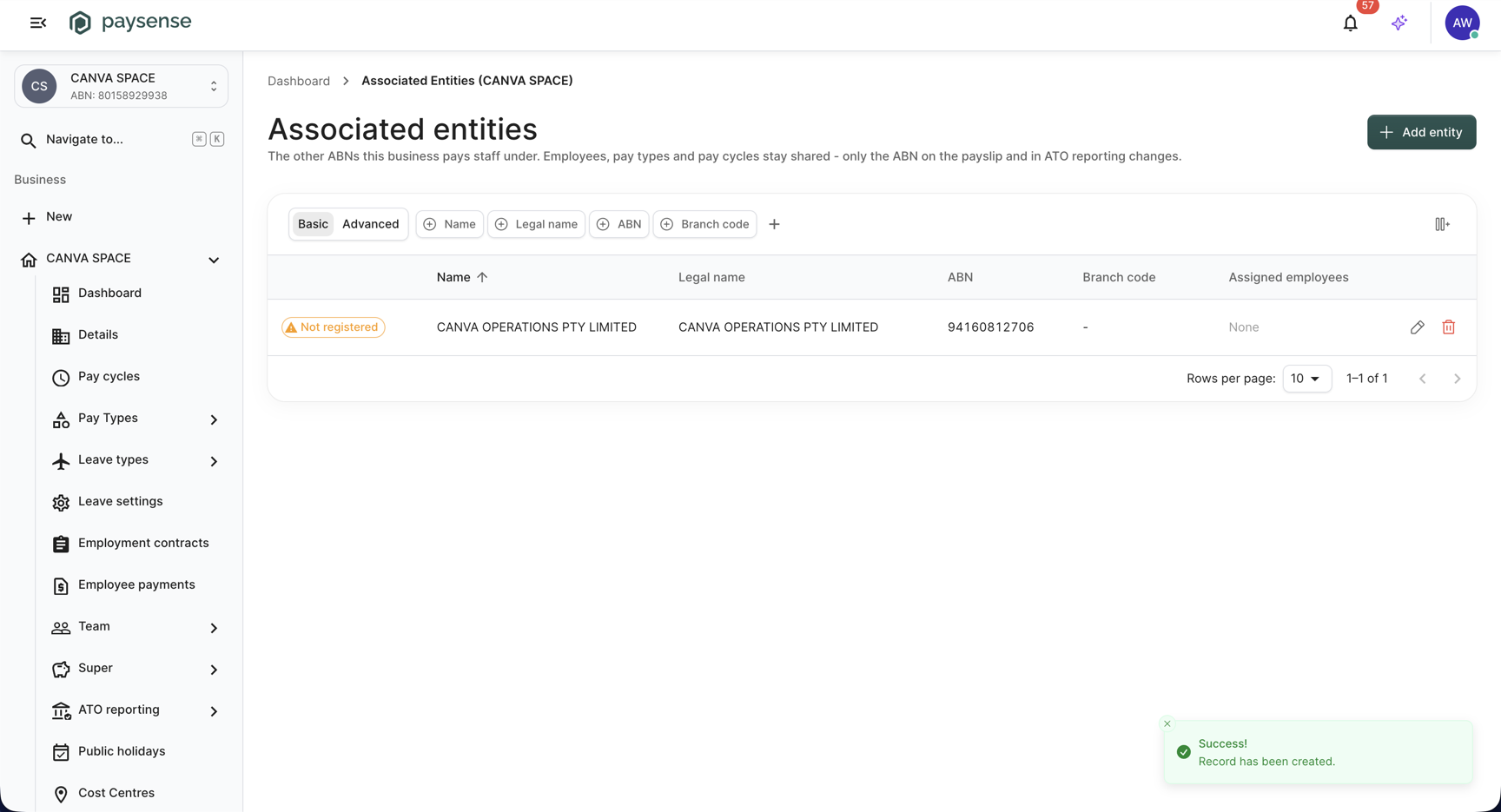Go to the previous page of results
Screen dimensions: 1501x812
click(x=1423, y=379)
